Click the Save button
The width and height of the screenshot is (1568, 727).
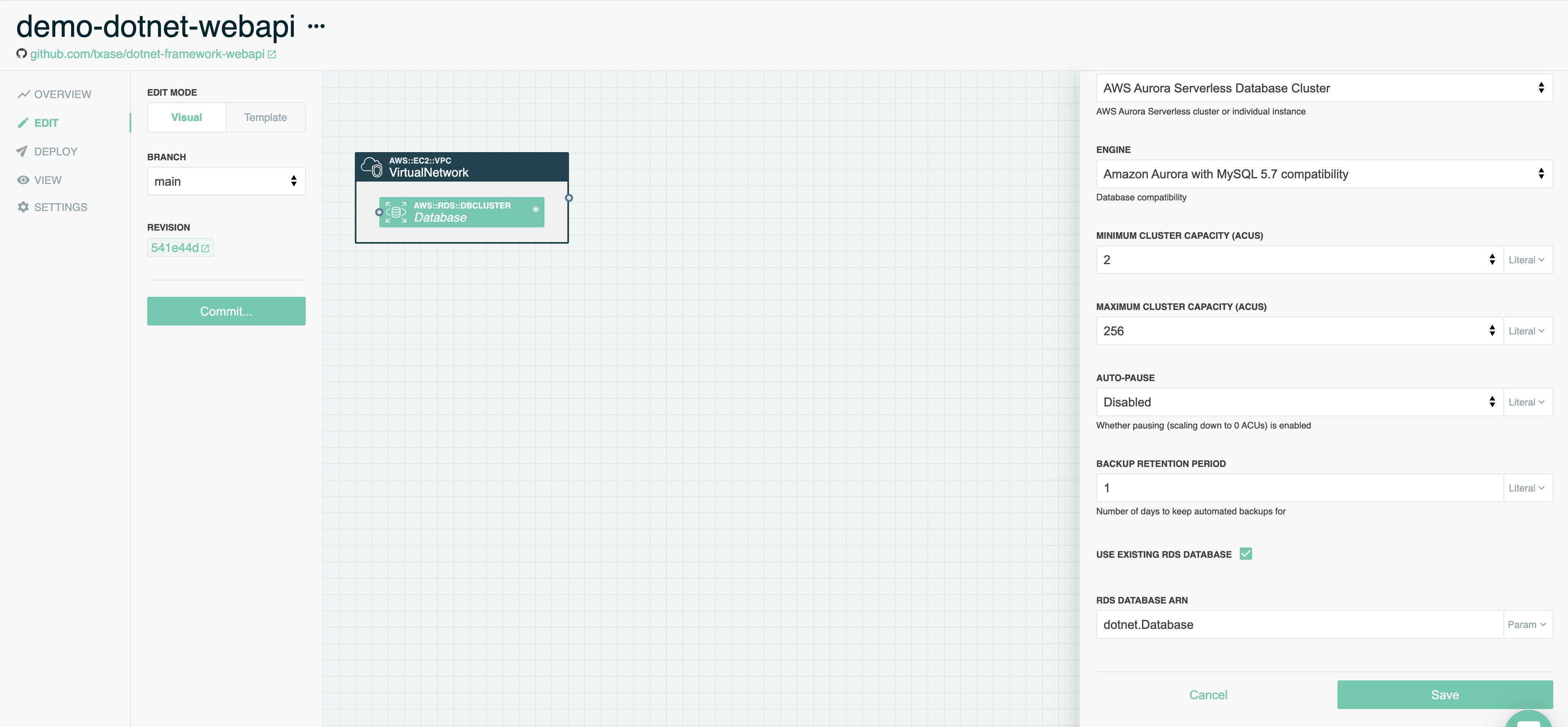1445,695
